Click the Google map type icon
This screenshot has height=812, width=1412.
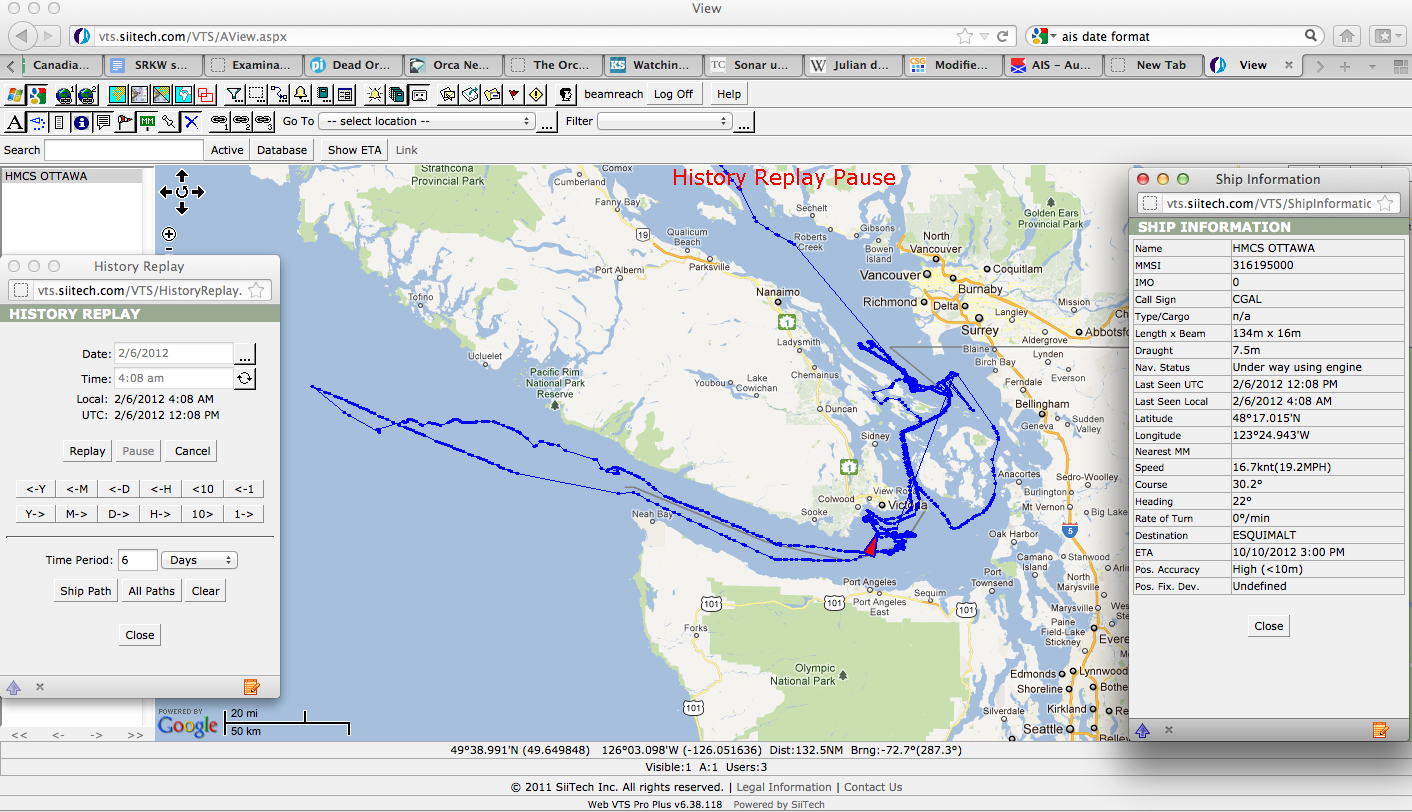[x=38, y=95]
